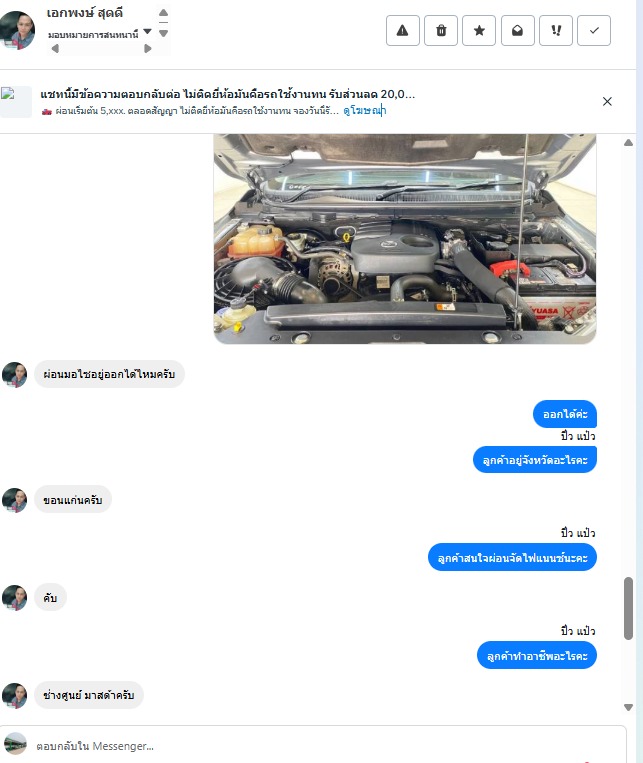
Task: Click the ตอบกลับใน Messenger reply field
Action: (x=321, y=745)
